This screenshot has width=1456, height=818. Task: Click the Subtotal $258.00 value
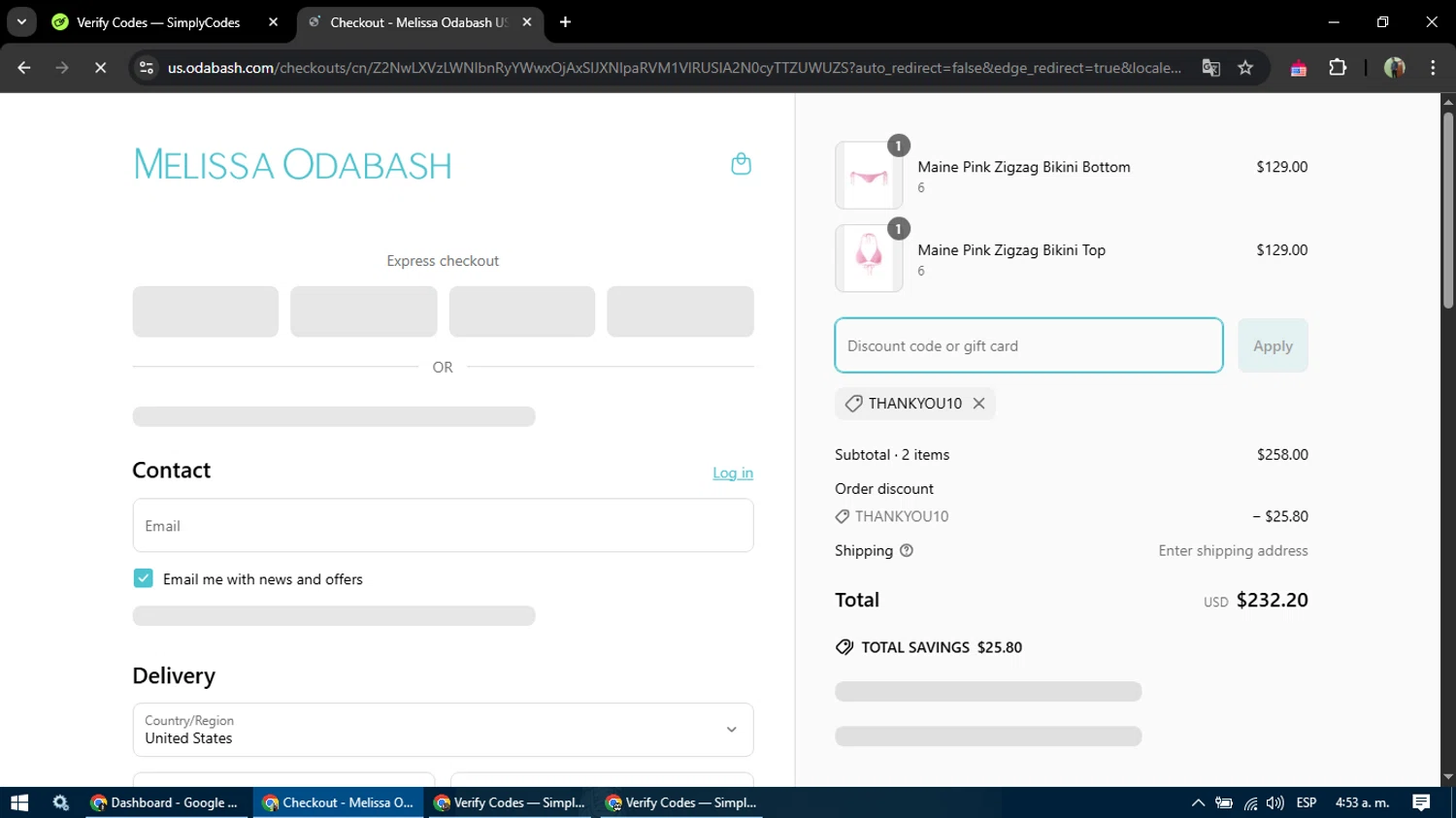click(1282, 455)
